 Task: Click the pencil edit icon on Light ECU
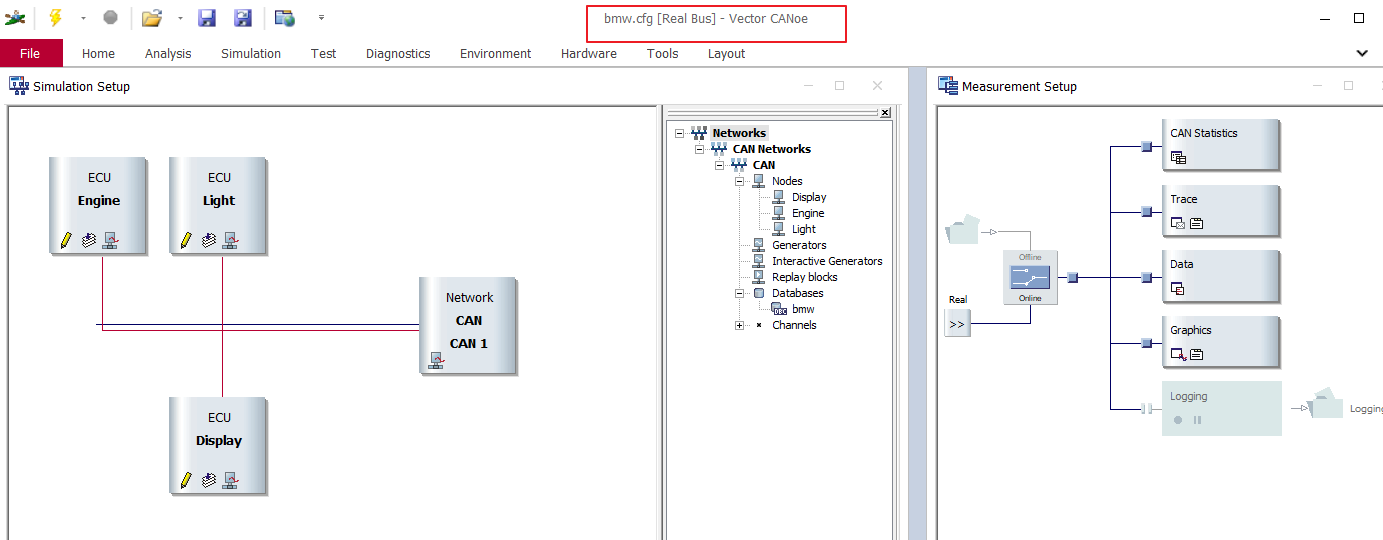pos(186,240)
